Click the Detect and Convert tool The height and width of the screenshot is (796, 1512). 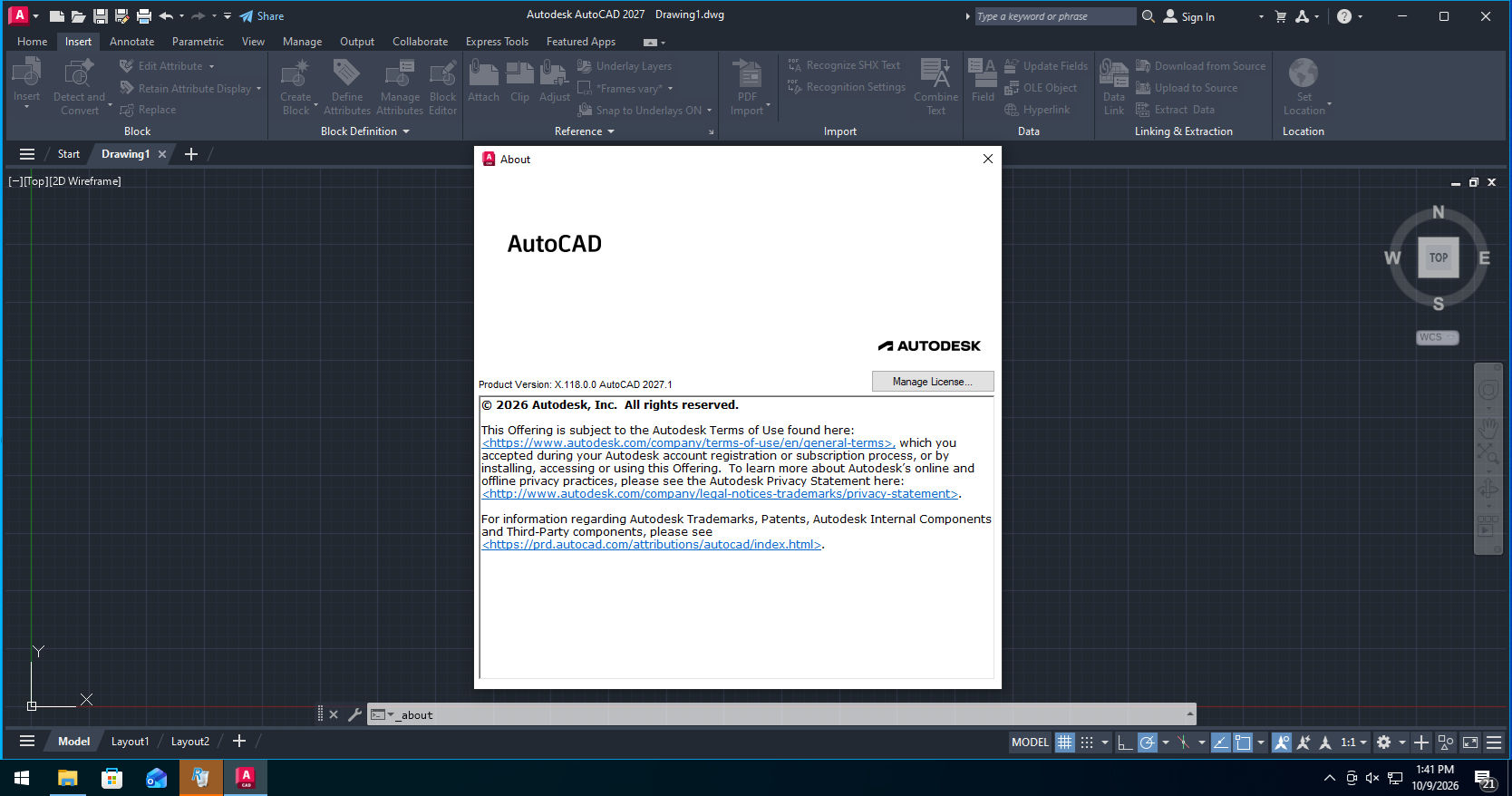click(x=79, y=87)
